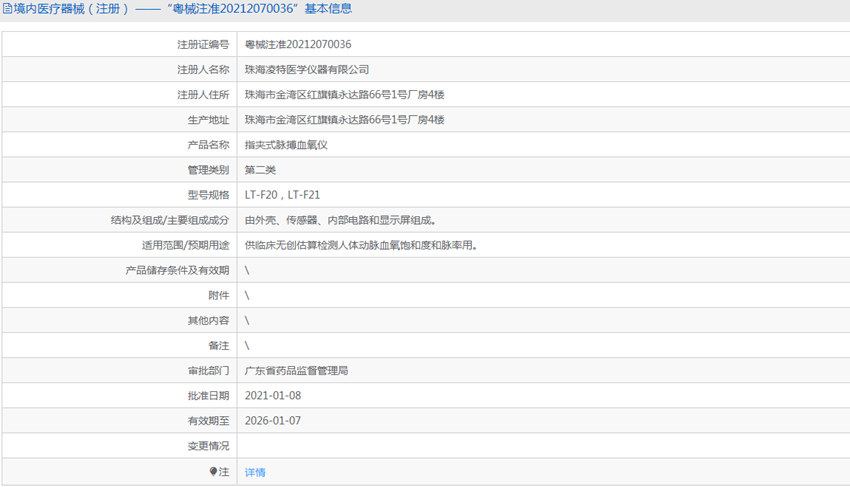The image size is (850, 487).
Task: Click the 批准日期 label
Action: pyautogui.click(x=208, y=395)
